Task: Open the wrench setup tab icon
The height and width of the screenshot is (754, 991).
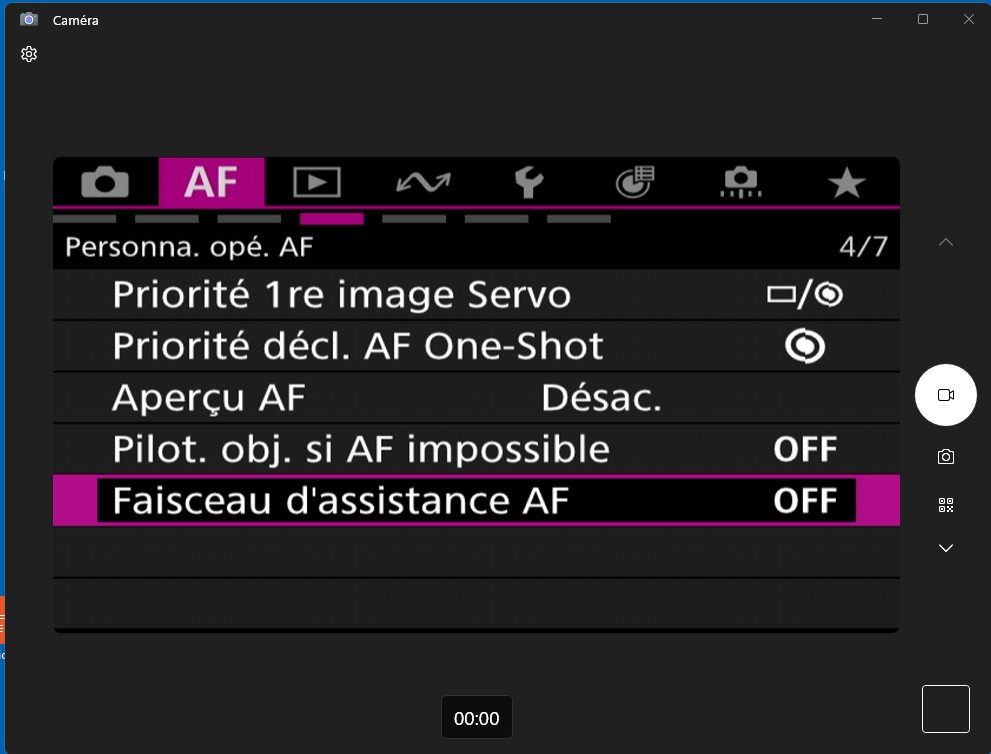Action: 529,182
